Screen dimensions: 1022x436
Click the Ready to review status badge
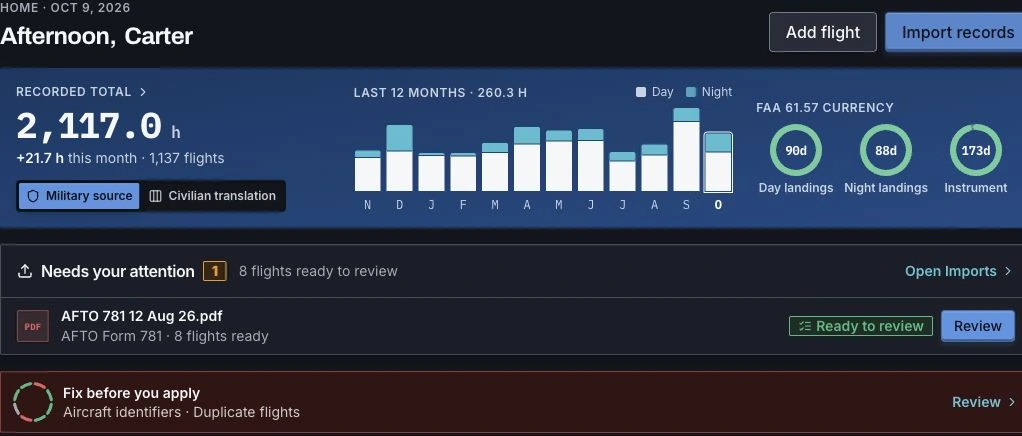(860, 326)
